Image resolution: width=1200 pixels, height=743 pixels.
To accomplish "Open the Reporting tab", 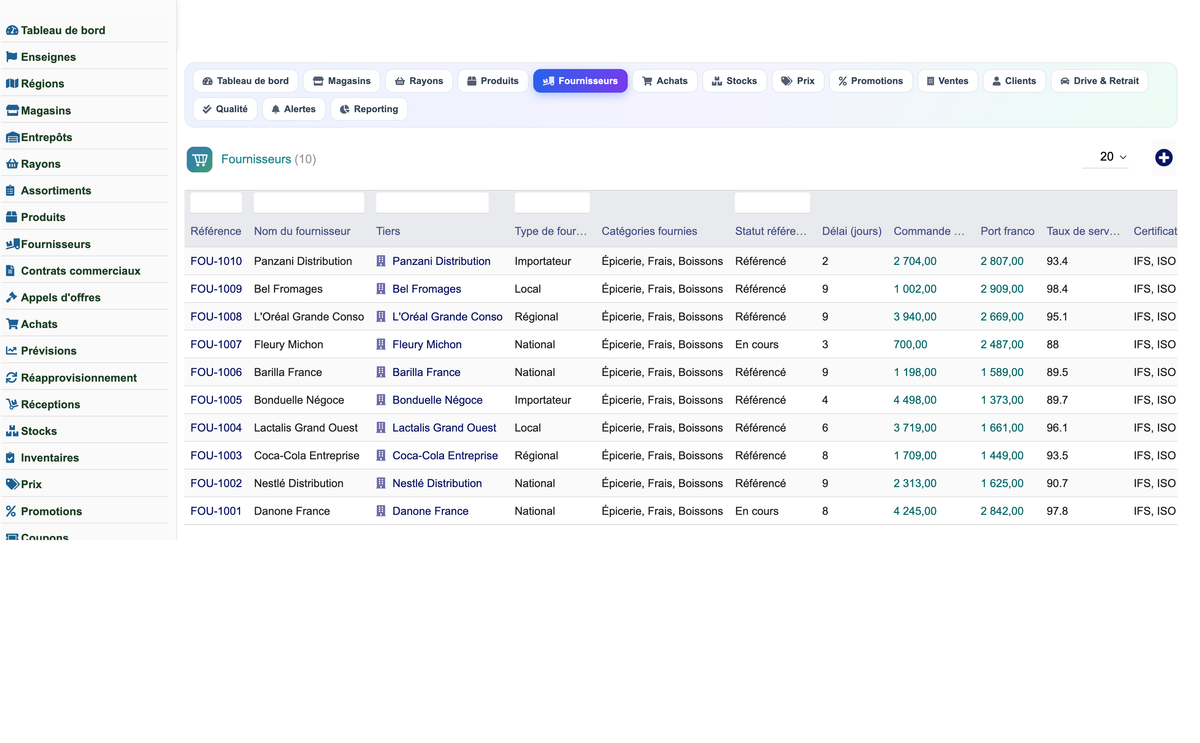I will click(x=369, y=109).
